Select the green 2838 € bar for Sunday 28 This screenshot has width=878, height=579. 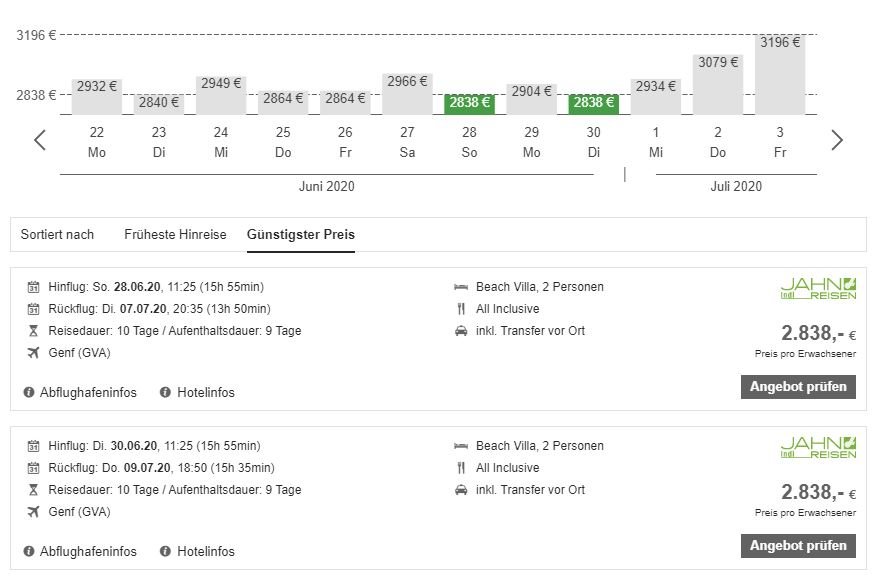tap(469, 103)
